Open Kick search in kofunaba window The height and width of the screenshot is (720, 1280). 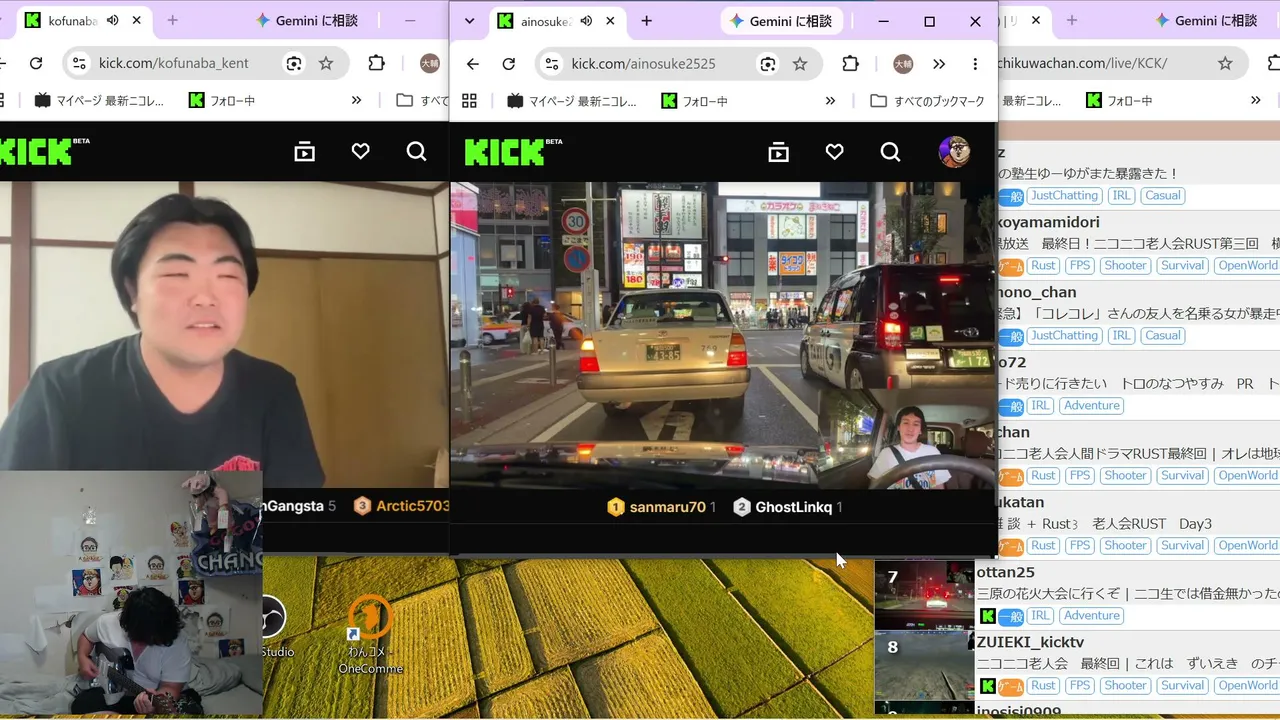point(417,151)
